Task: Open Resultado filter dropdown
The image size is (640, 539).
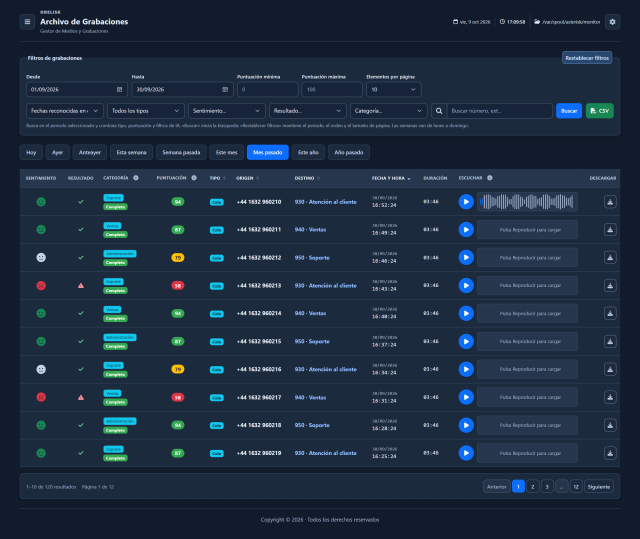Action: point(307,111)
